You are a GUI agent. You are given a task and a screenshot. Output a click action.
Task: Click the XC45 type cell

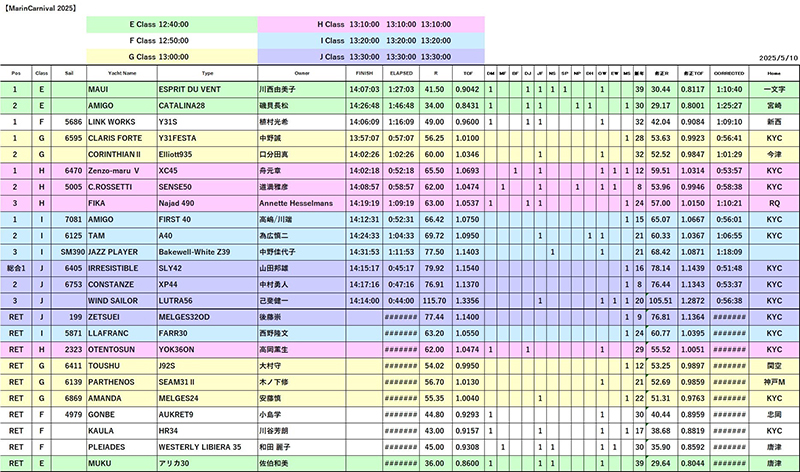[x=207, y=171]
